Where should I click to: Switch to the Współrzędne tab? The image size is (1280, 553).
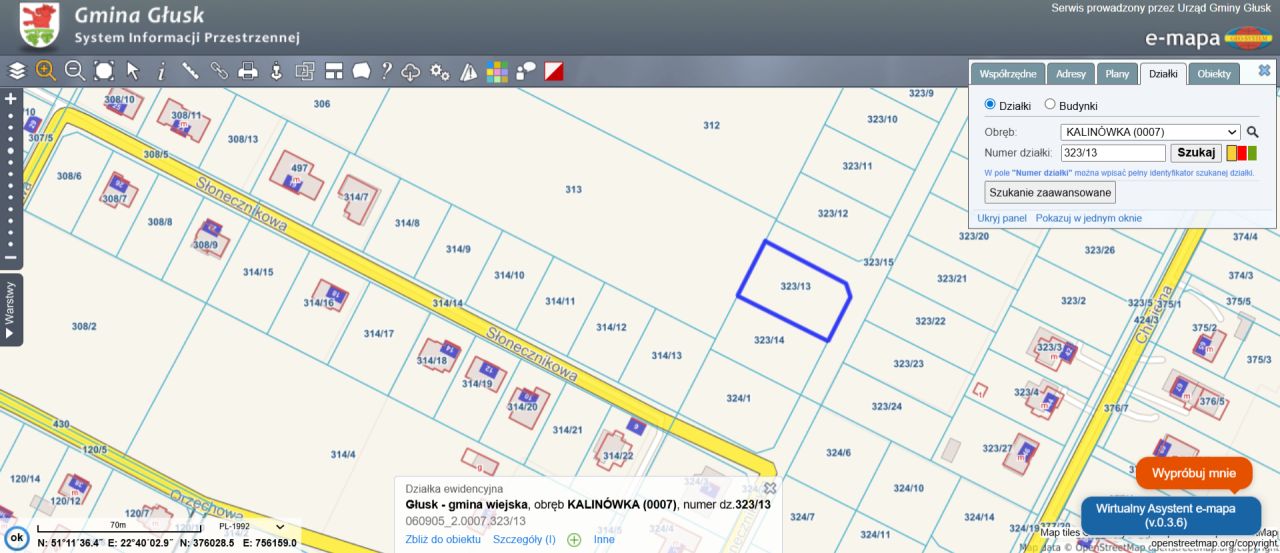tap(1008, 74)
